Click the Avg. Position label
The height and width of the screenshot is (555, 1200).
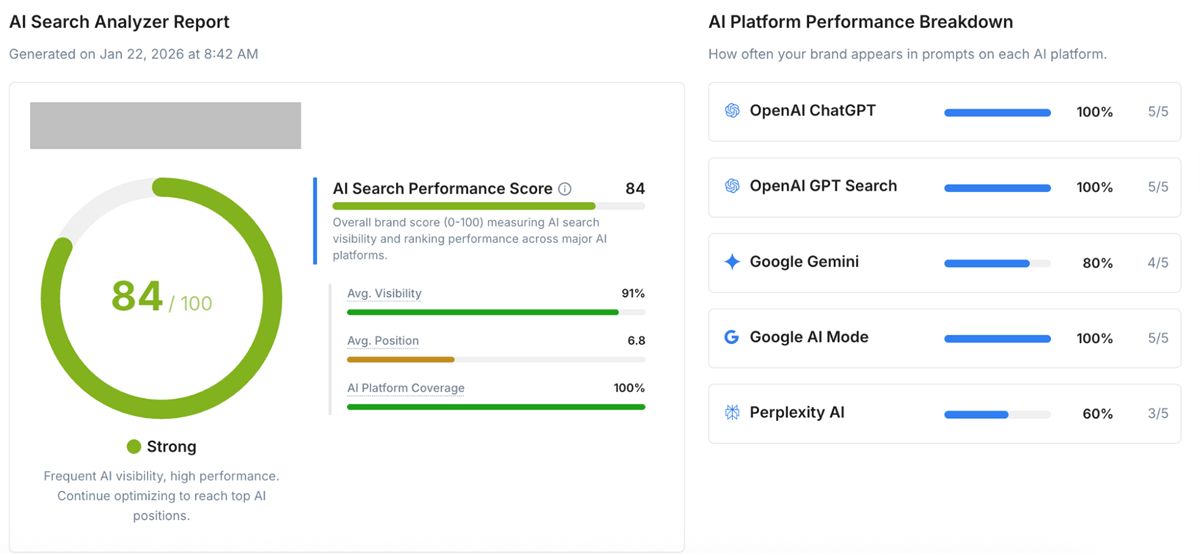(383, 341)
